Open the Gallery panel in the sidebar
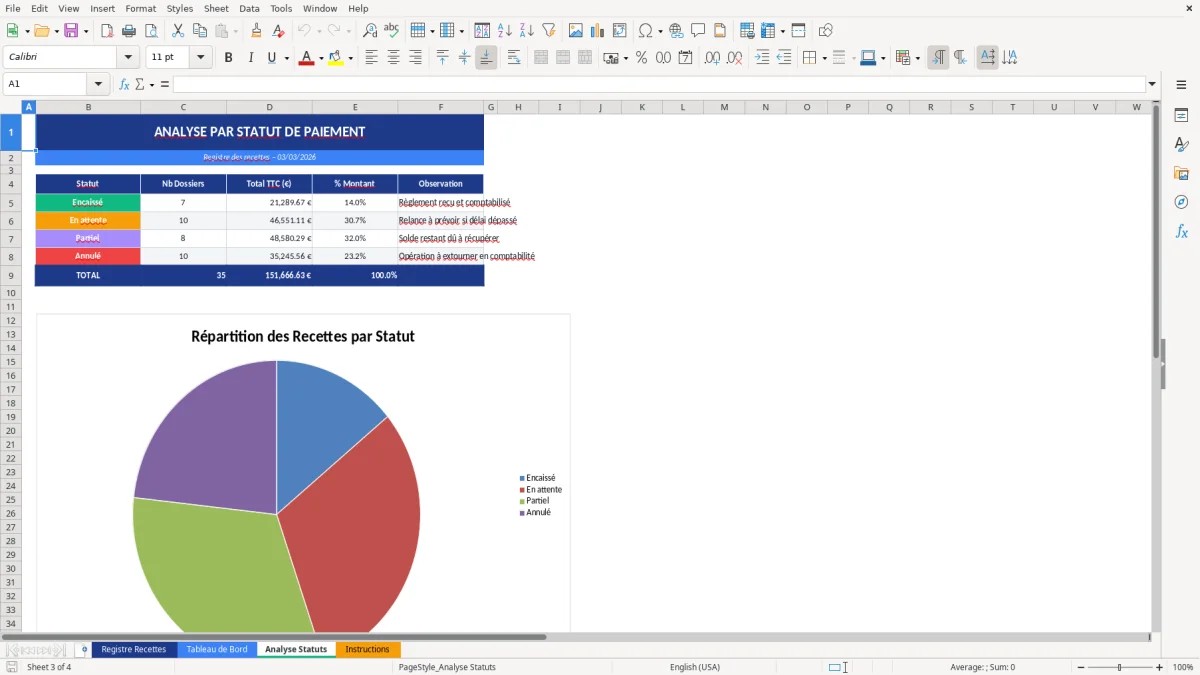Image resolution: width=1200 pixels, height=675 pixels. (1182, 174)
